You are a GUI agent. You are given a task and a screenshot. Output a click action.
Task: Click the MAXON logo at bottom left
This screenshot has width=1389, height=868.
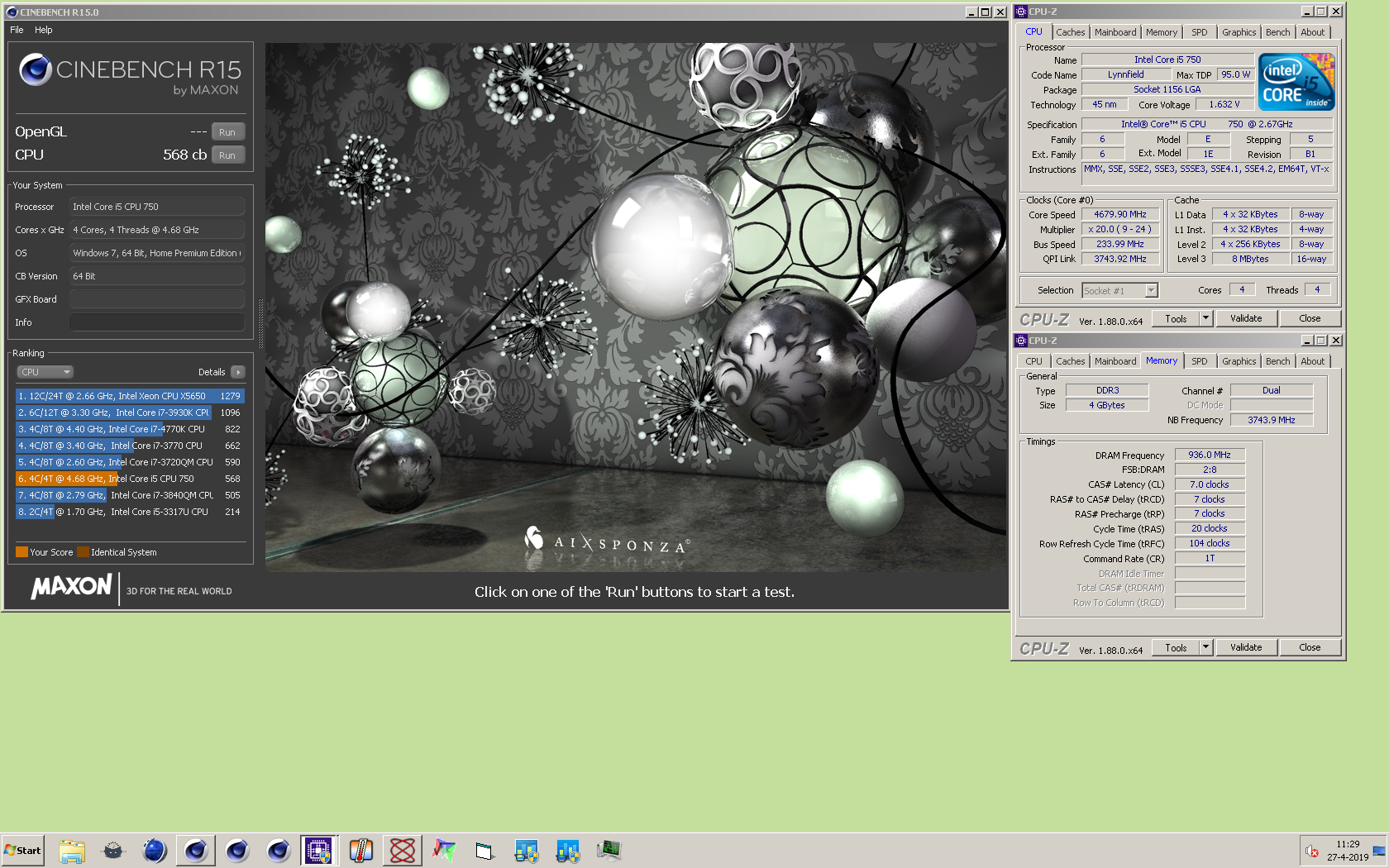pos(71,587)
